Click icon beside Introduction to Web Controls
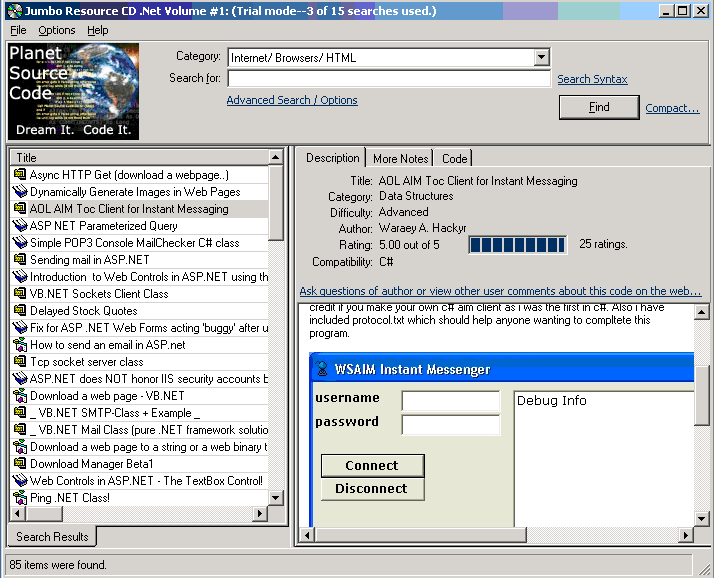 (x=20, y=276)
